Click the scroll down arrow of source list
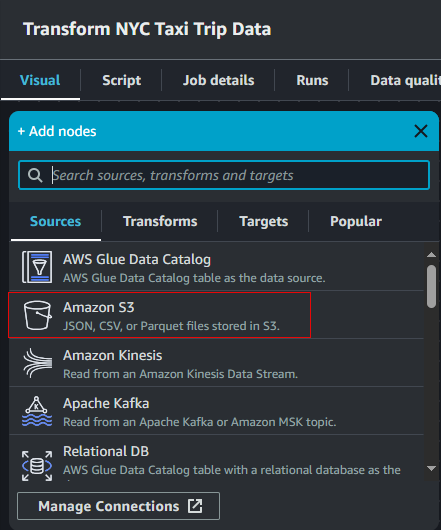Image resolution: width=441 pixels, height=530 pixels. pyautogui.click(x=431, y=468)
